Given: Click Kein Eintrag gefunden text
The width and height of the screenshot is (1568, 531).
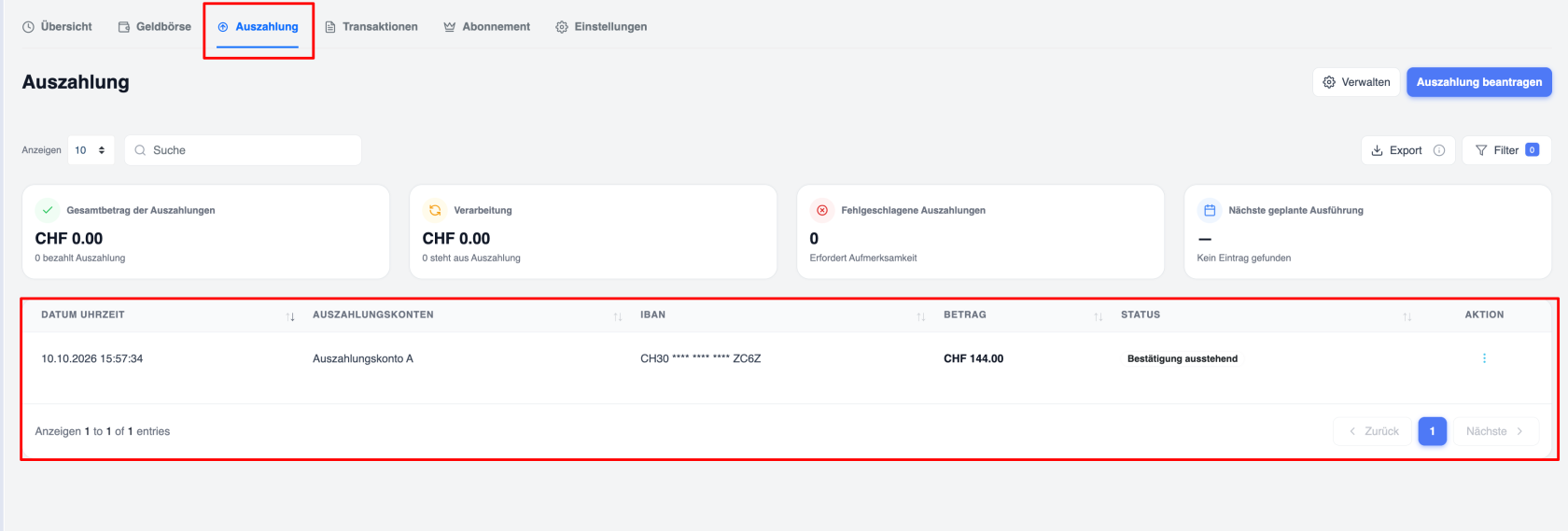Looking at the screenshot, I should pos(1244,258).
